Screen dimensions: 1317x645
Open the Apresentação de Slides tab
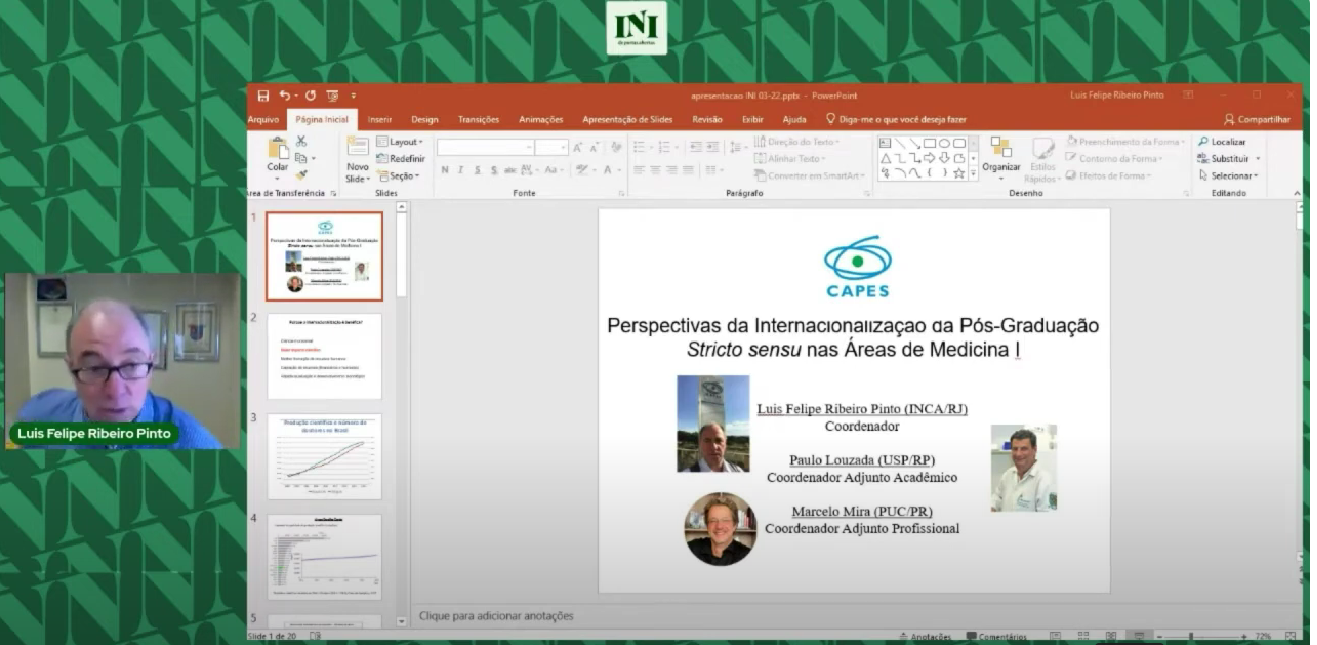(627, 119)
